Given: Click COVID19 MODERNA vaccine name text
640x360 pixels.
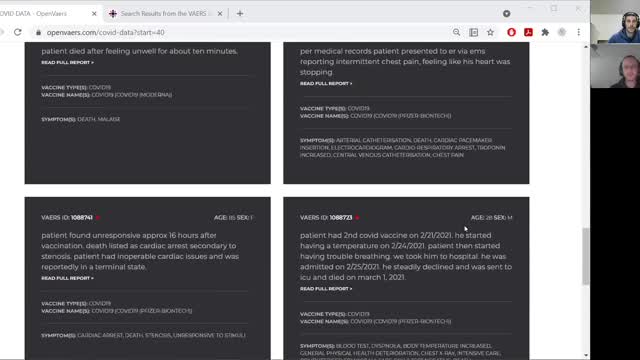Looking at the screenshot, I should 131,95.
